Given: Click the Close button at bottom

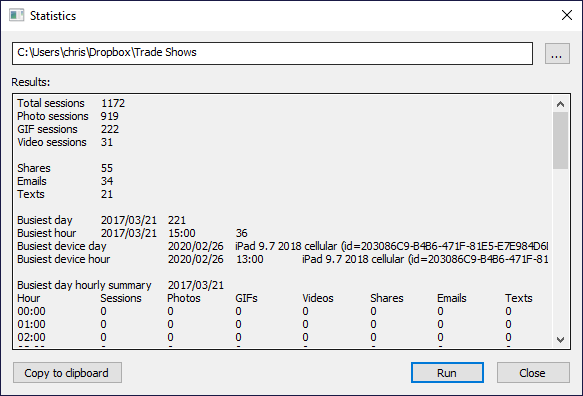Looking at the screenshot, I should click(533, 373).
